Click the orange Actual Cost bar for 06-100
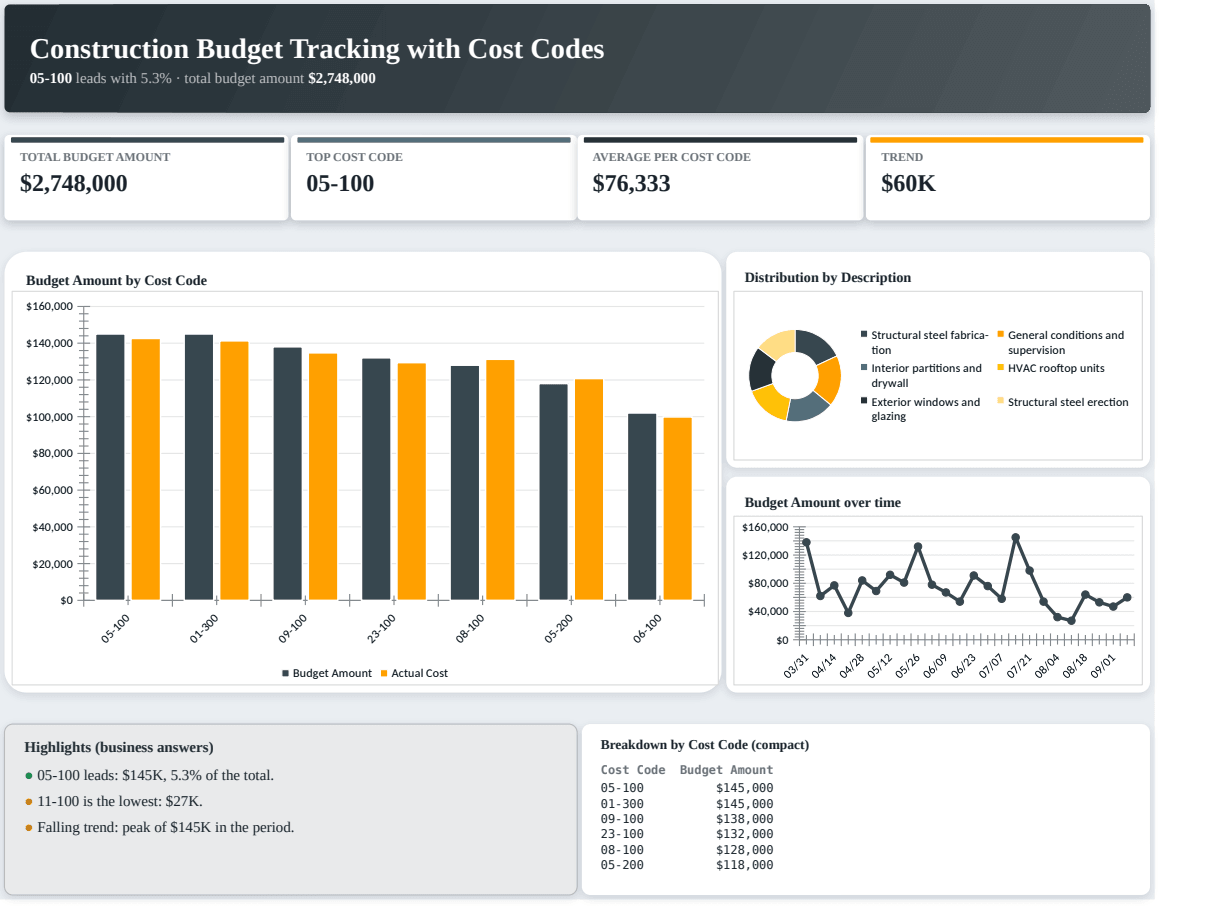The width and height of the screenshot is (1227, 922). [678, 509]
